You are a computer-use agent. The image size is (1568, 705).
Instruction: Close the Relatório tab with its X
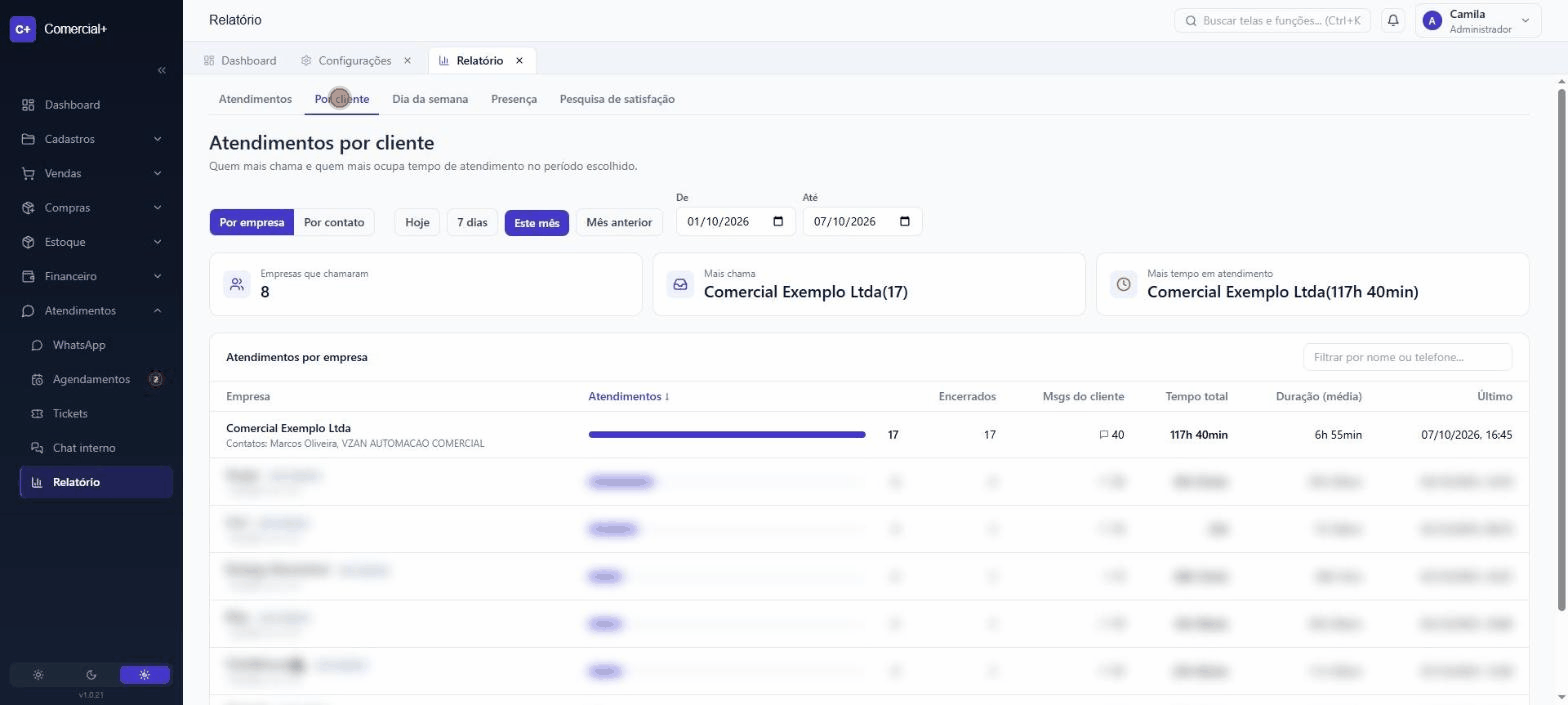(x=519, y=61)
